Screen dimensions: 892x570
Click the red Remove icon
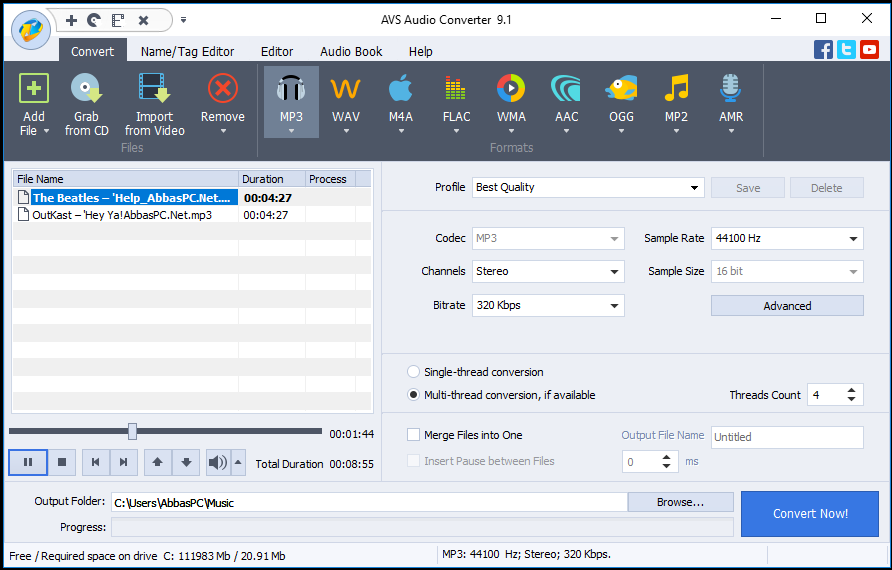coord(222,88)
